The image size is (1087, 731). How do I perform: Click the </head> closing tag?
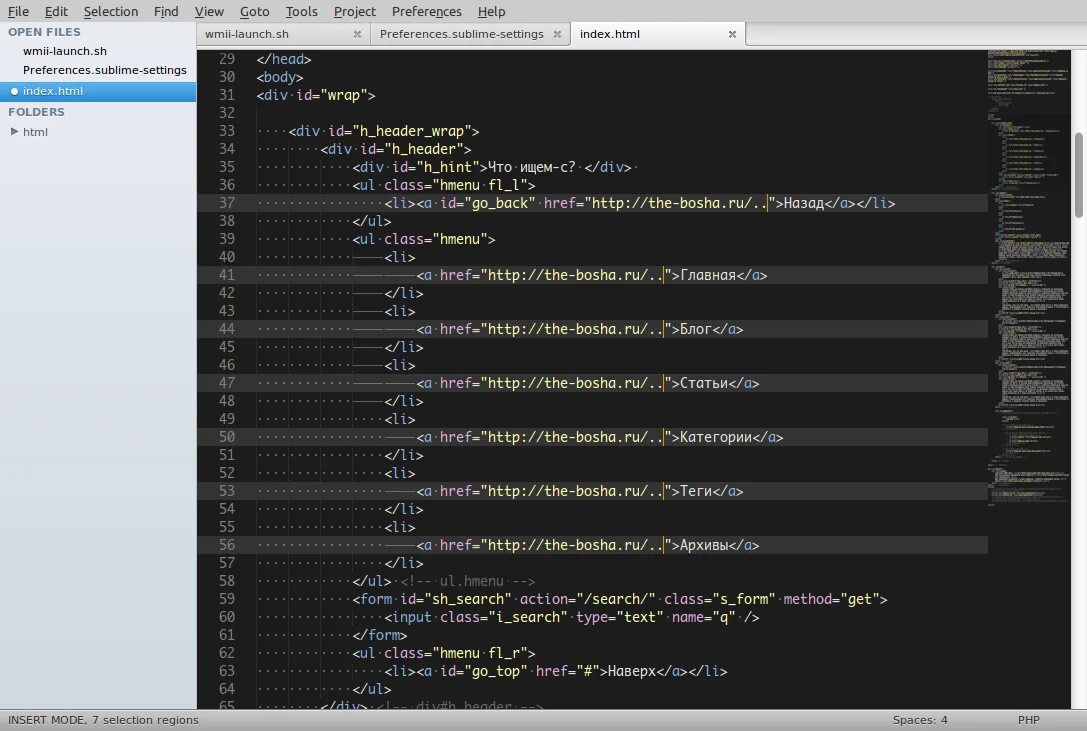point(284,59)
